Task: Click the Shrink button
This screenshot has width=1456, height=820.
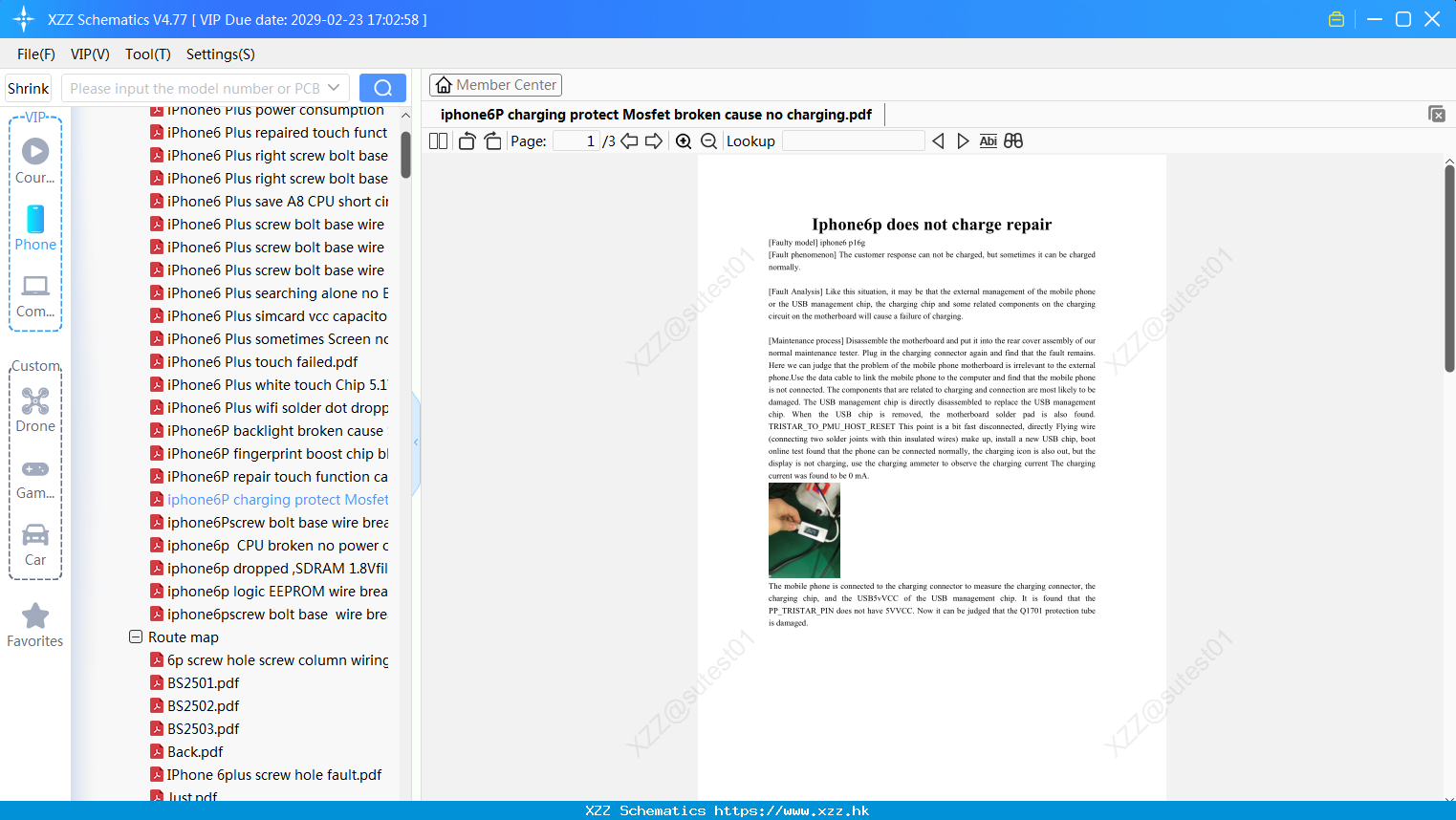Action: (28, 88)
